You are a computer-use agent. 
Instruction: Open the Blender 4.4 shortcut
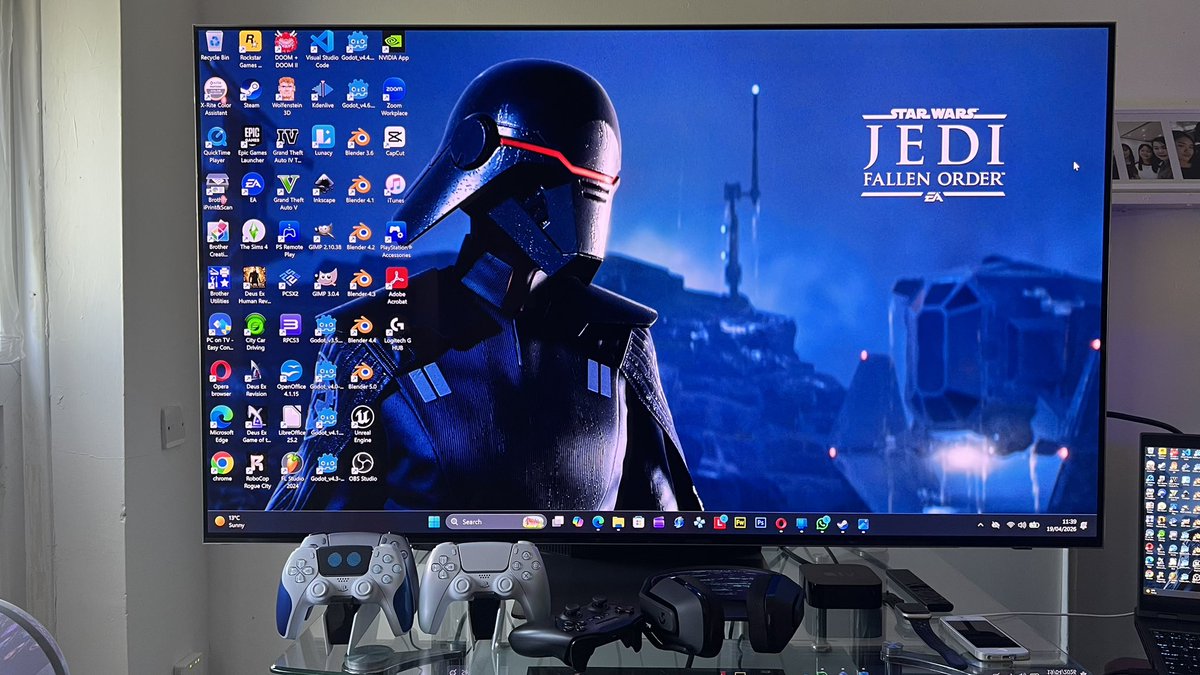point(362,327)
